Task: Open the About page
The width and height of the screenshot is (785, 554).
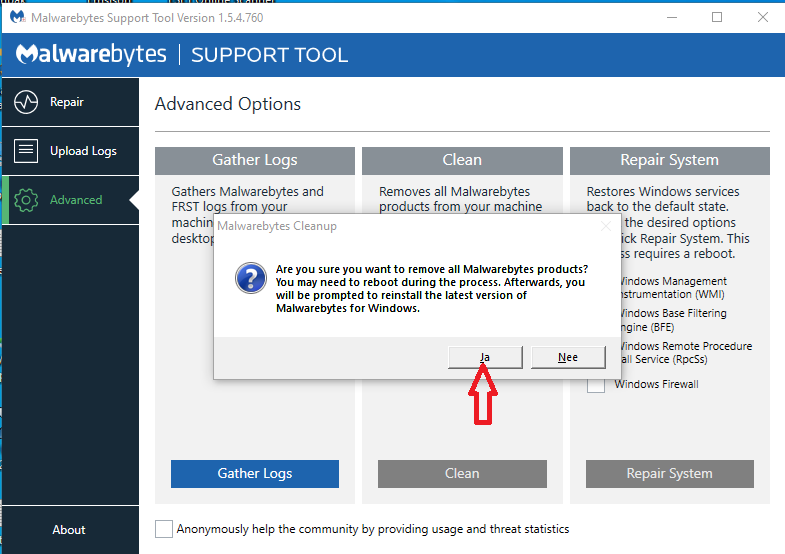Action: point(69,529)
